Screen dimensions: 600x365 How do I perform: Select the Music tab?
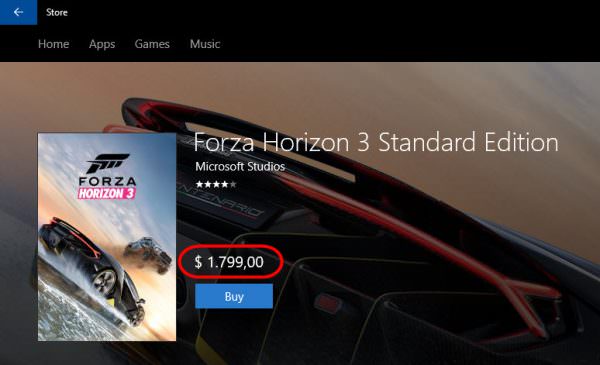point(205,44)
